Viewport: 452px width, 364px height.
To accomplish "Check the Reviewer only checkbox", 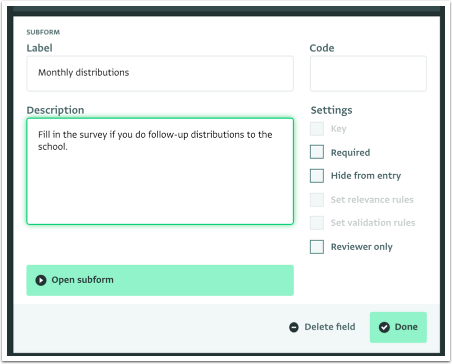I will [x=317, y=247].
